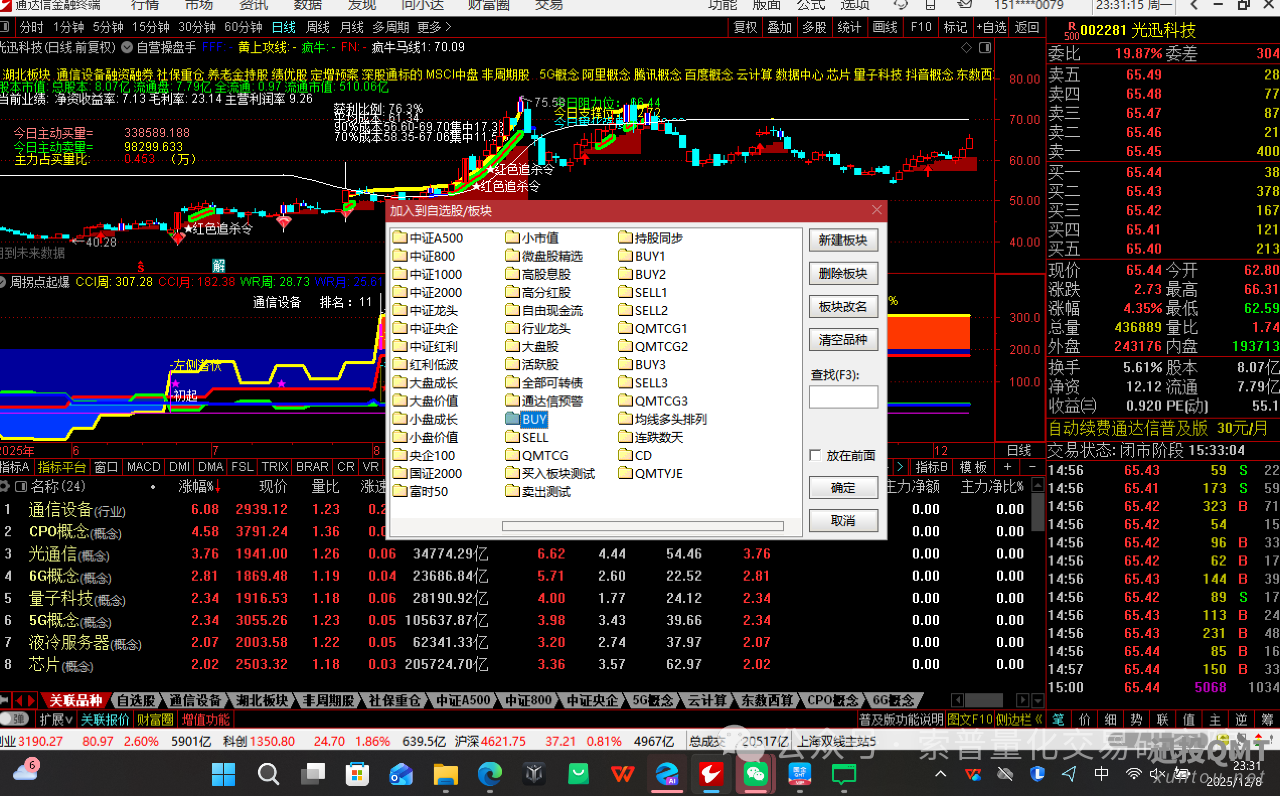Click the 多股 multi-stock view icon
The height and width of the screenshot is (796, 1280).
[x=813, y=27]
